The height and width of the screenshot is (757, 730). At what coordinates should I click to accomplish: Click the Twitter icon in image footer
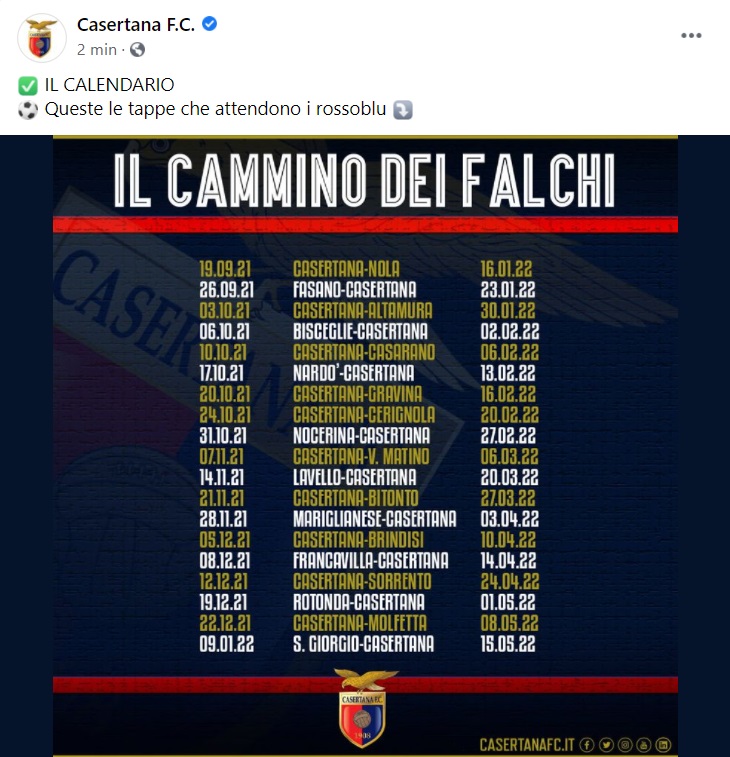click(x=606, y=744)
